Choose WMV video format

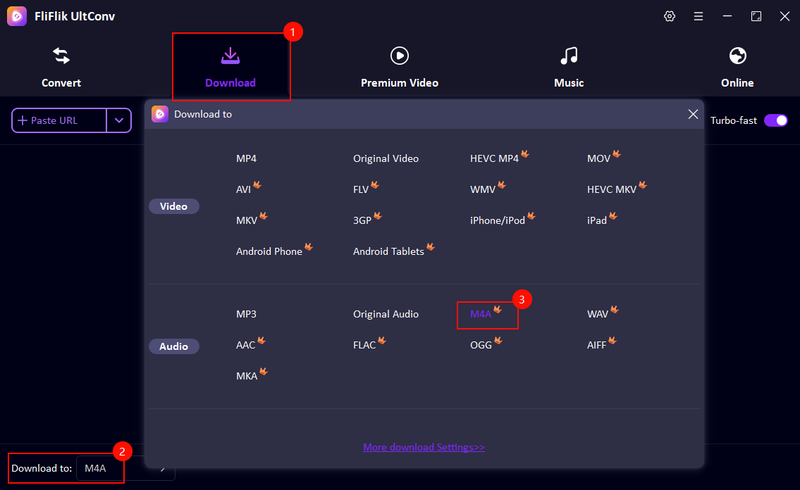(483, 190)
